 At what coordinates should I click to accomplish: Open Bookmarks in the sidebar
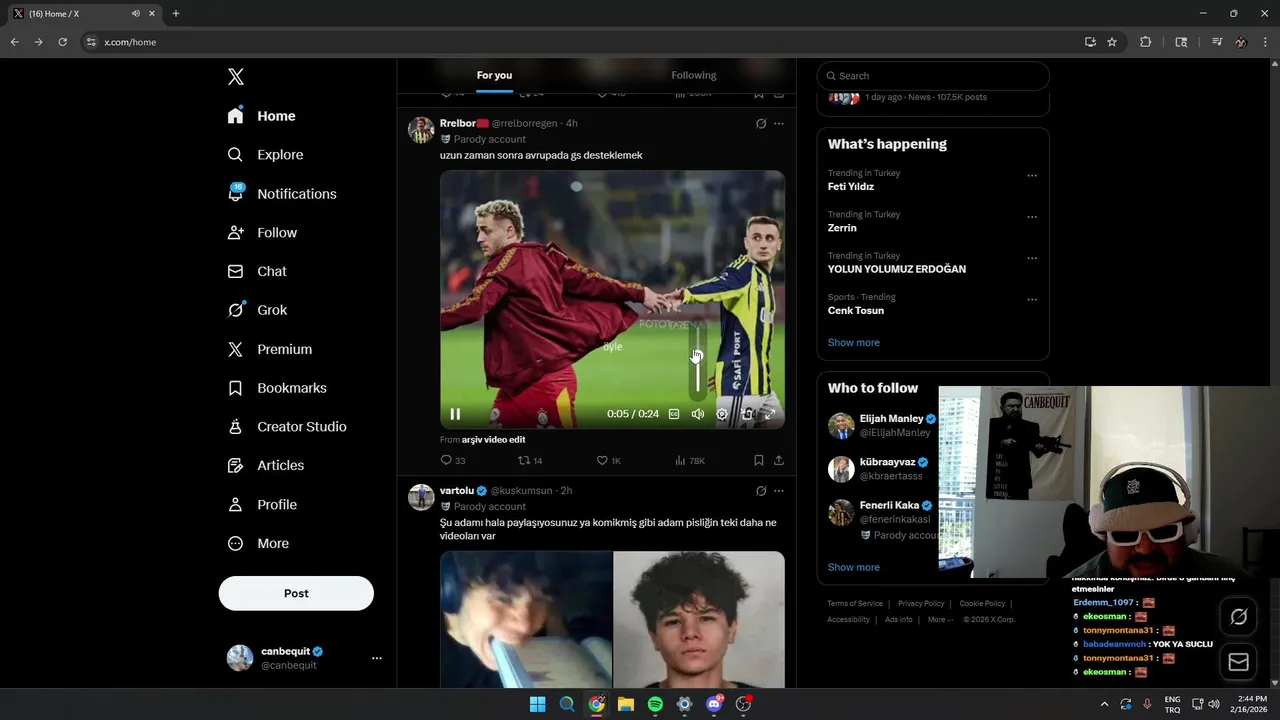click(277, 388)
